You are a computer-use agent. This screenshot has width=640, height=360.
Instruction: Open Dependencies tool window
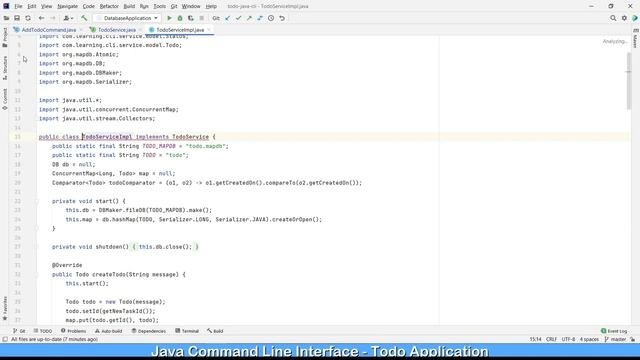(149, 331)
